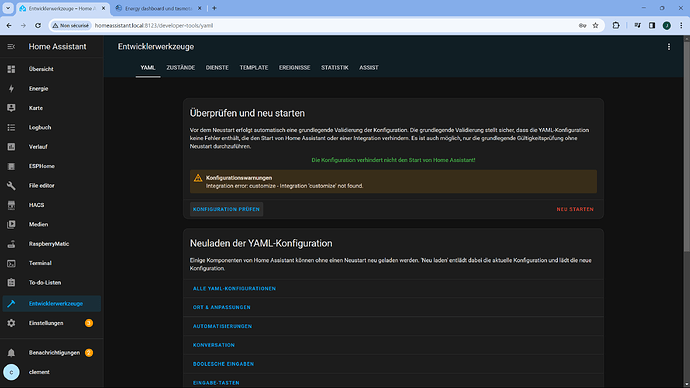Close the Entwicklerwerkzeuge browser tab
The height and width of the screenshot is (388, 690).
pos(104,8)
